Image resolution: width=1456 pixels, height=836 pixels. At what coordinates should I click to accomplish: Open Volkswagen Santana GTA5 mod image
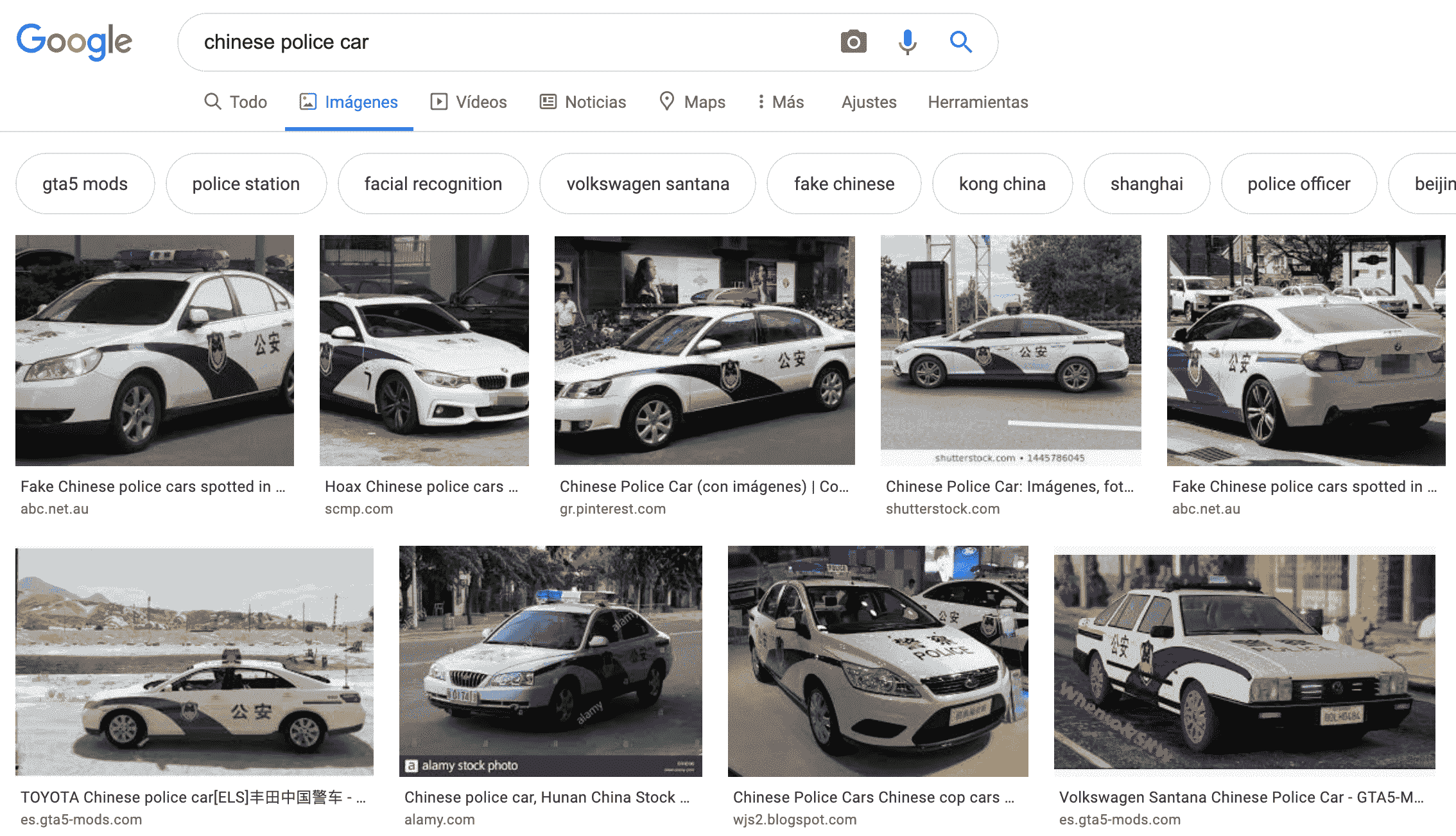tap(1245, 661)
